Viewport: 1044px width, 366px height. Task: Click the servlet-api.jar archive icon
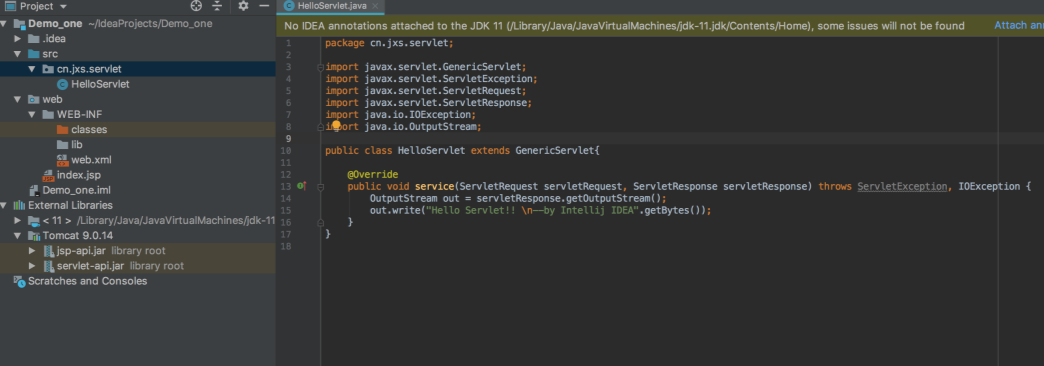[49, 266]
